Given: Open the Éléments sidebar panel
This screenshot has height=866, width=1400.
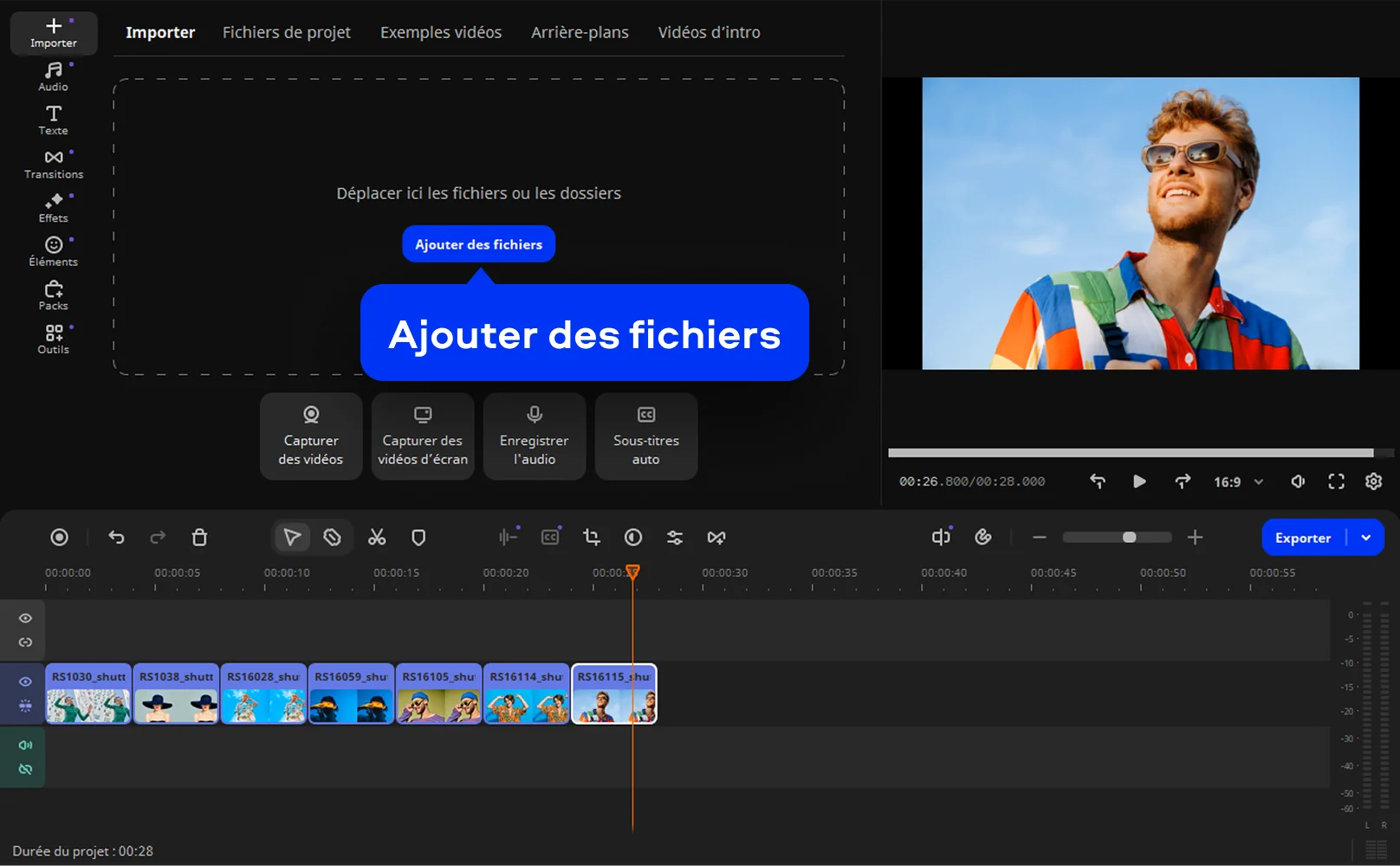Looking at the screenshot, I should click(54, 251).
